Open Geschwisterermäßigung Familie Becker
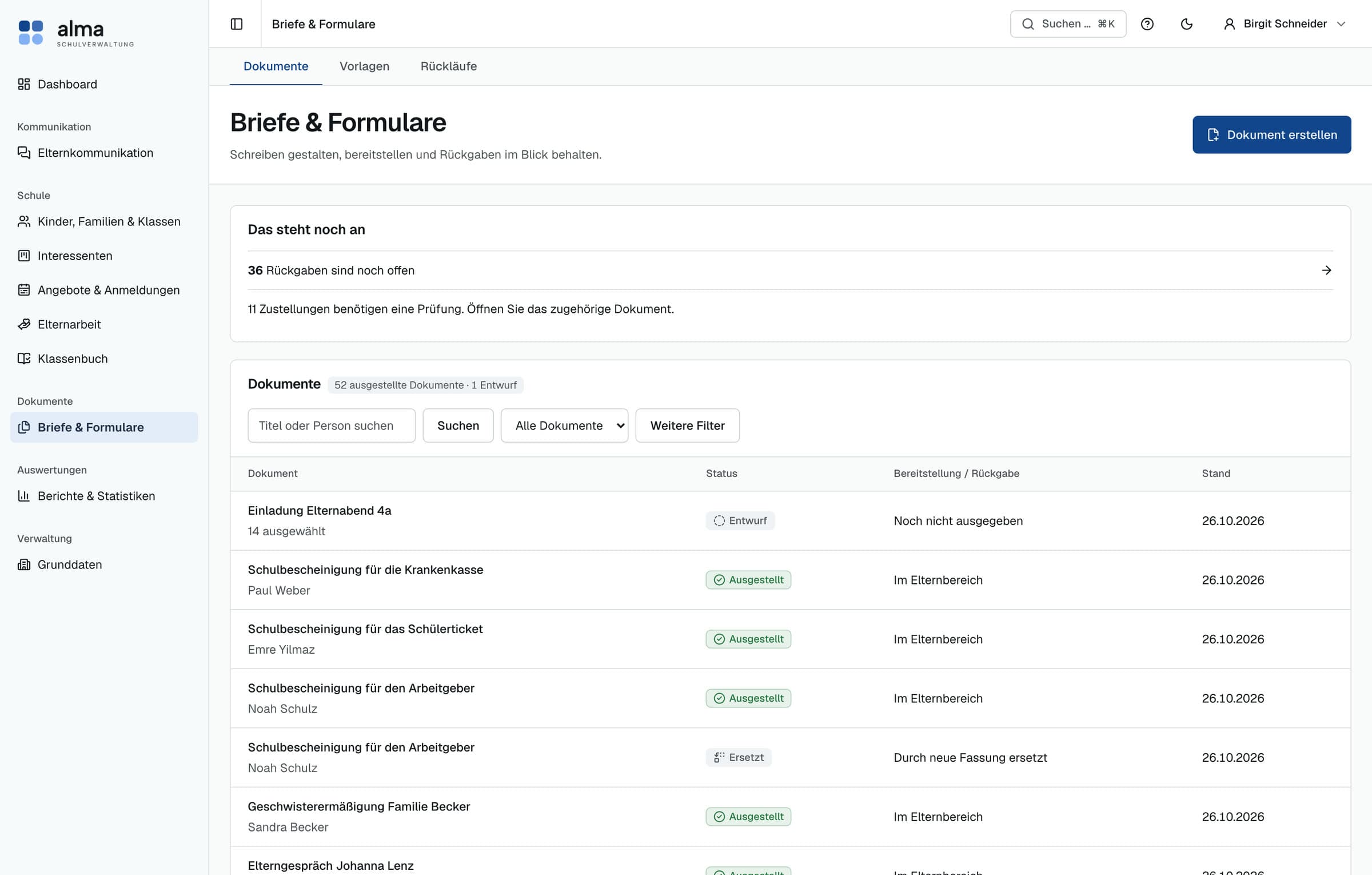 click(358, 806)
